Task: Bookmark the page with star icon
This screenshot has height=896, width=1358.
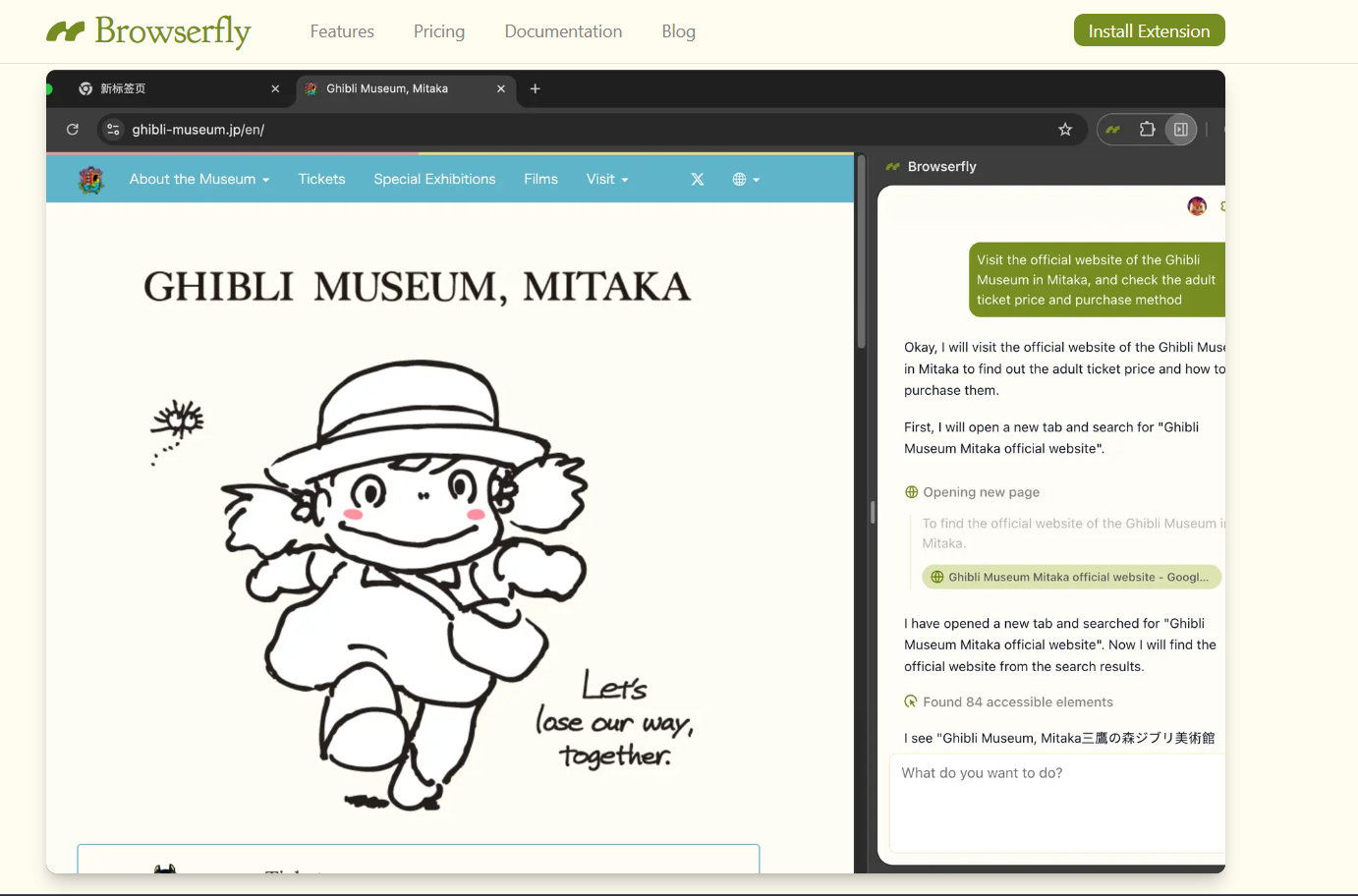Action: (1065, 129)
